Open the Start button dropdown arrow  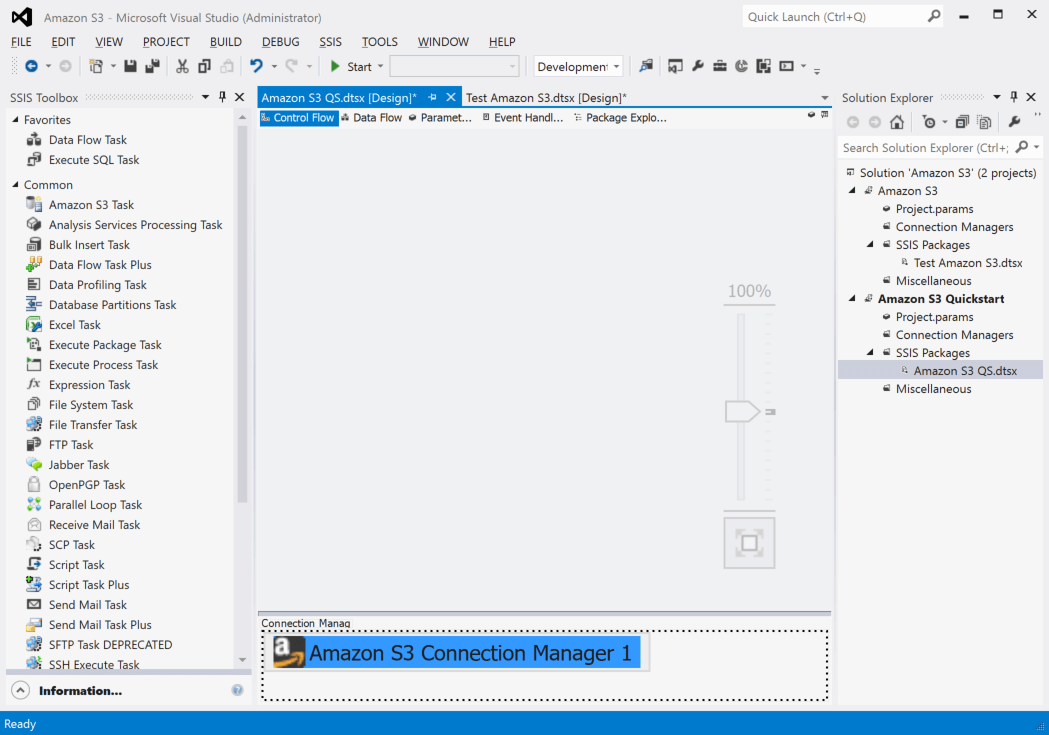[381, 66]
